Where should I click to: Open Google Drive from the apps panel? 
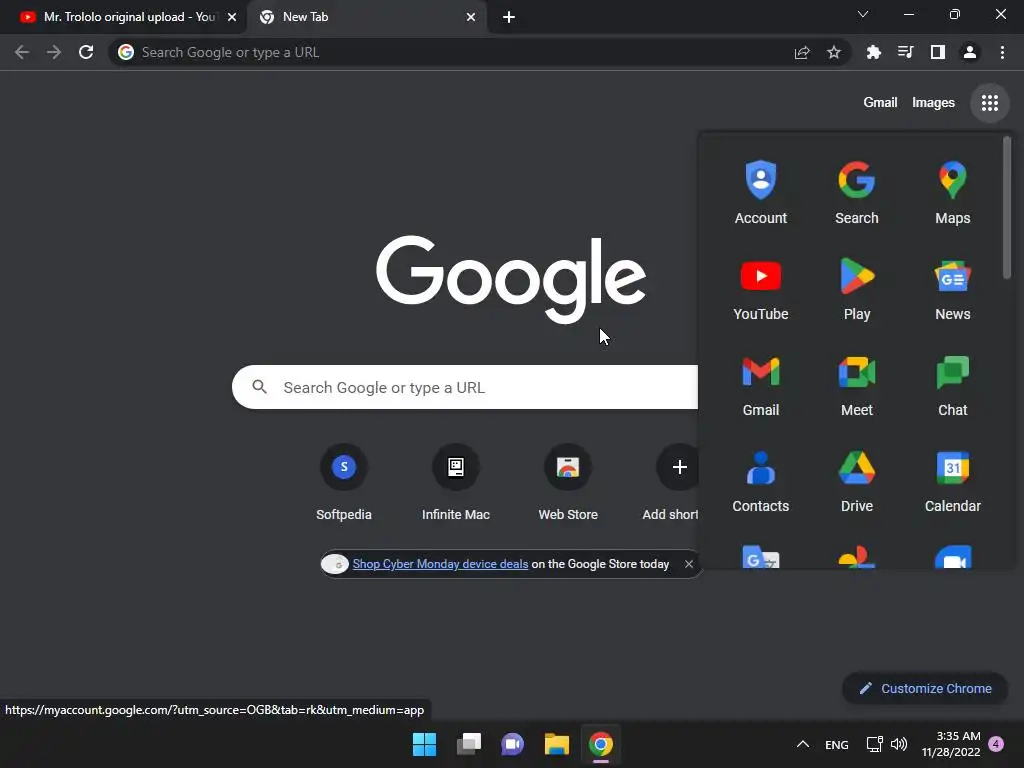(856, 481)
